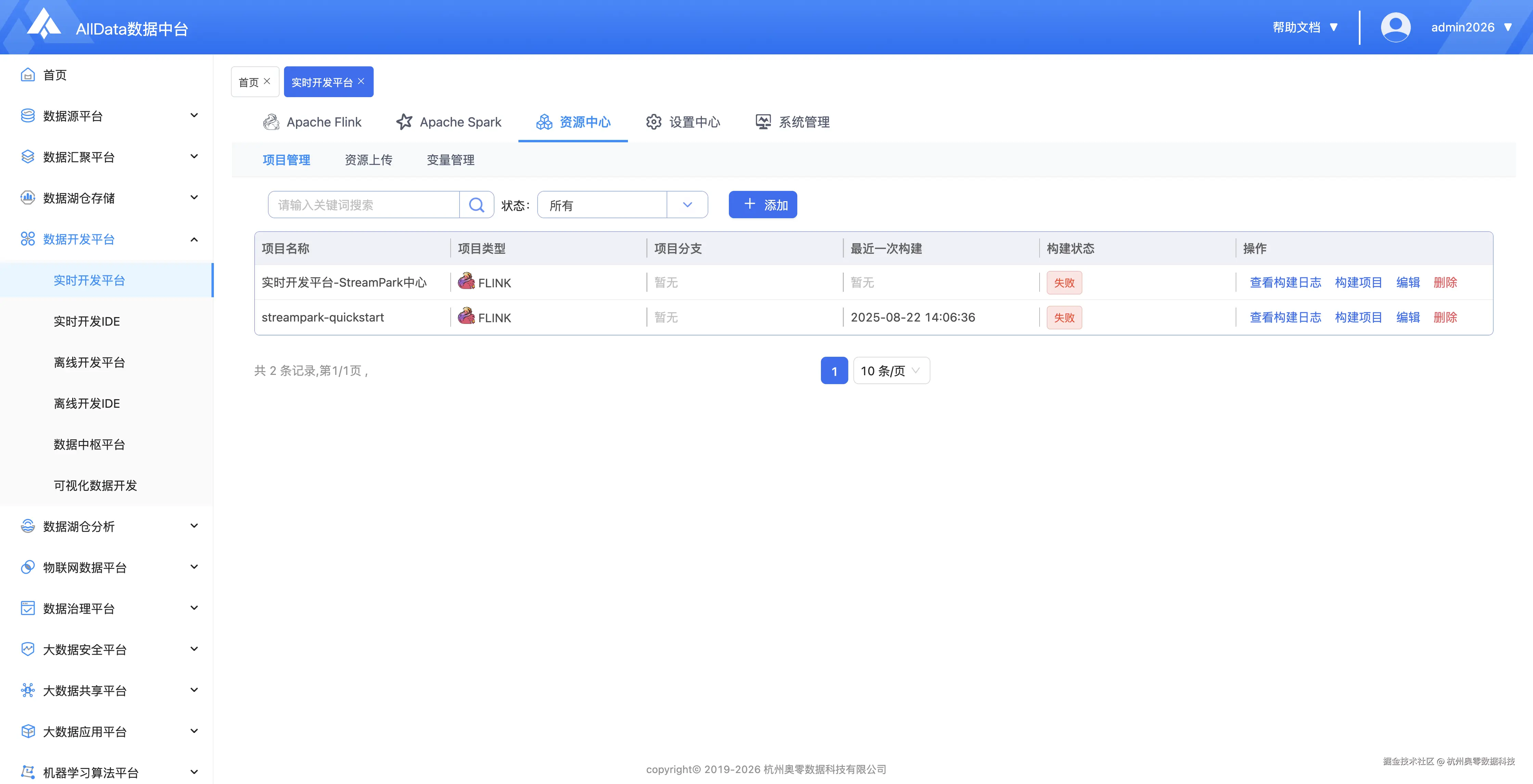Click the 2025-08-22 14:06:36 build time cell
This screenshot has width=1533, height=784.
913,318
